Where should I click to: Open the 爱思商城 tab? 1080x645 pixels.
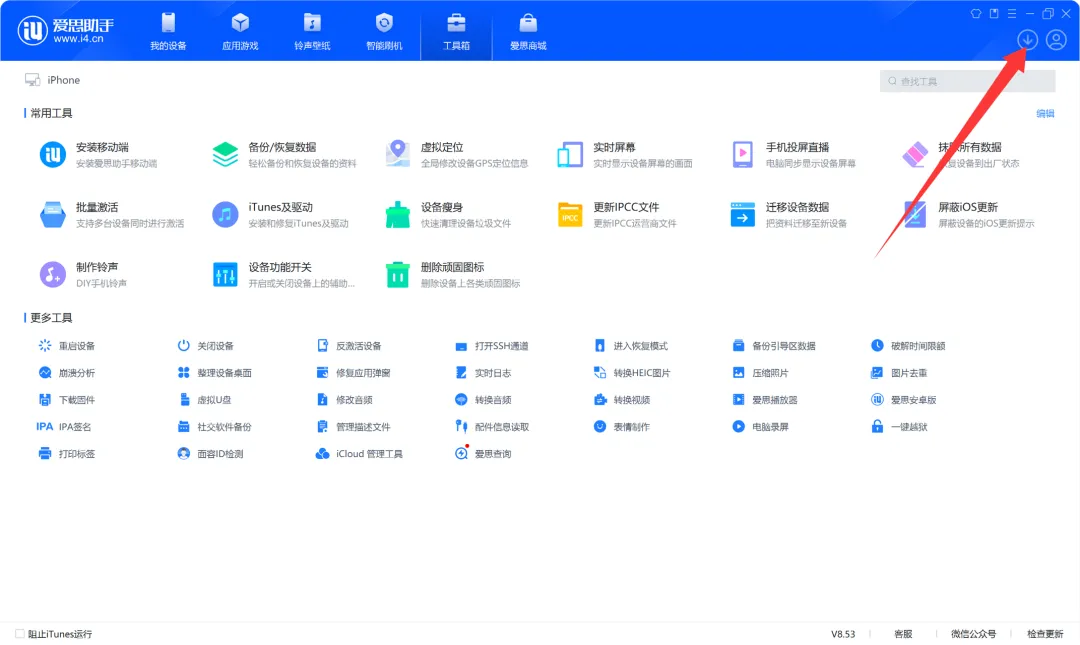point(528,32)
